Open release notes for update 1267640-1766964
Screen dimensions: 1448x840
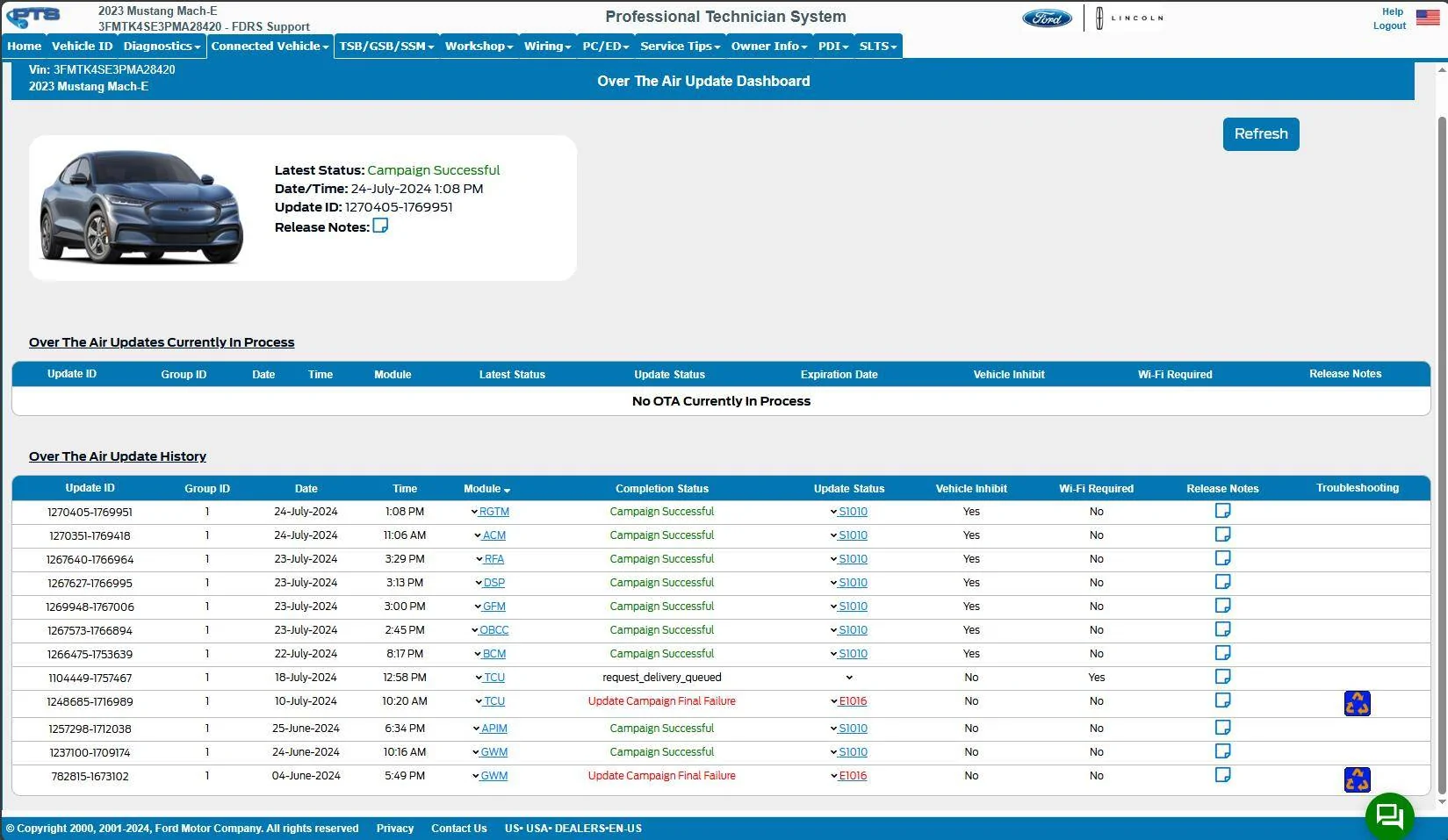1222,558
